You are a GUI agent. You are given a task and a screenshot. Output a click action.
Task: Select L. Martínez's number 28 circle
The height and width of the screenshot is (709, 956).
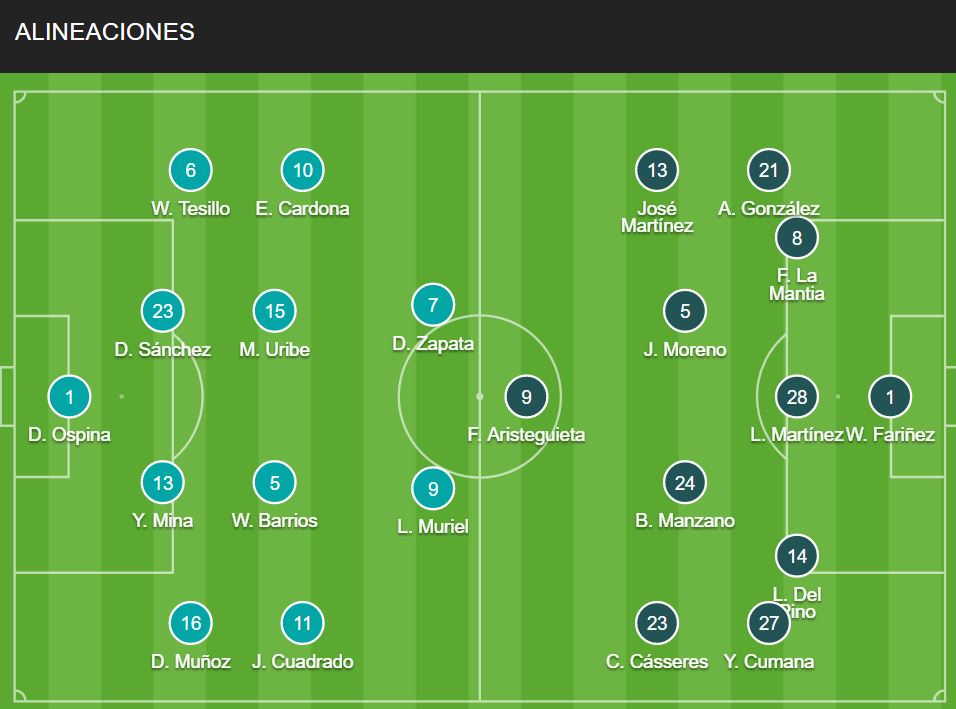(797, 397)
